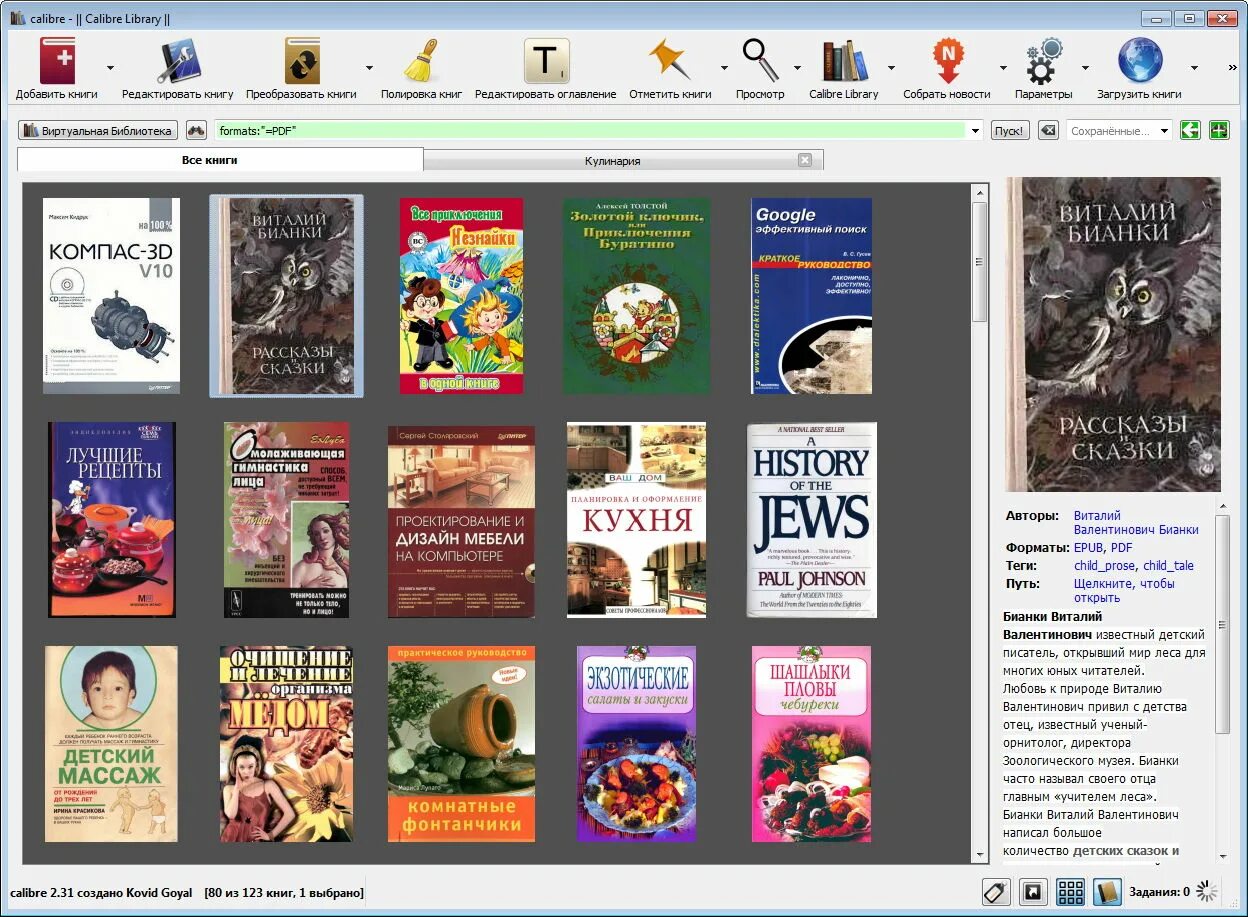Click the Mark books pin icon

point(669,62)
